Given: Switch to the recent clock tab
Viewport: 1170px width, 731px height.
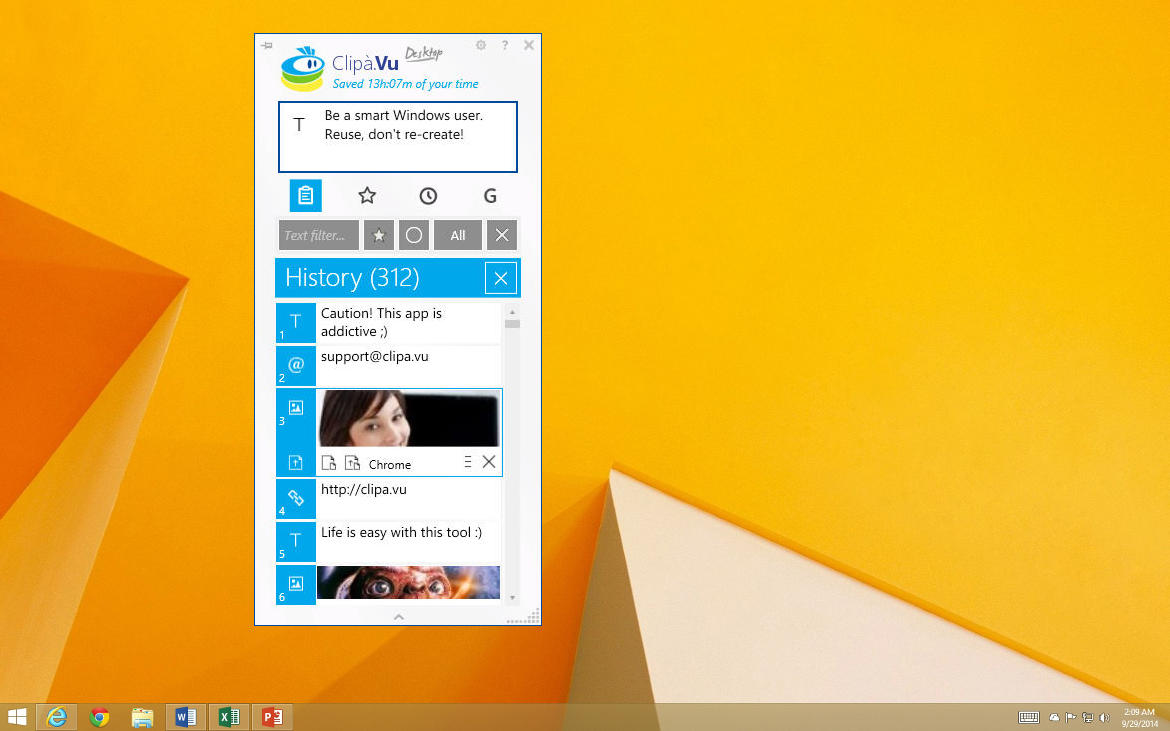Looking at the screenshot, I should 428,195.
